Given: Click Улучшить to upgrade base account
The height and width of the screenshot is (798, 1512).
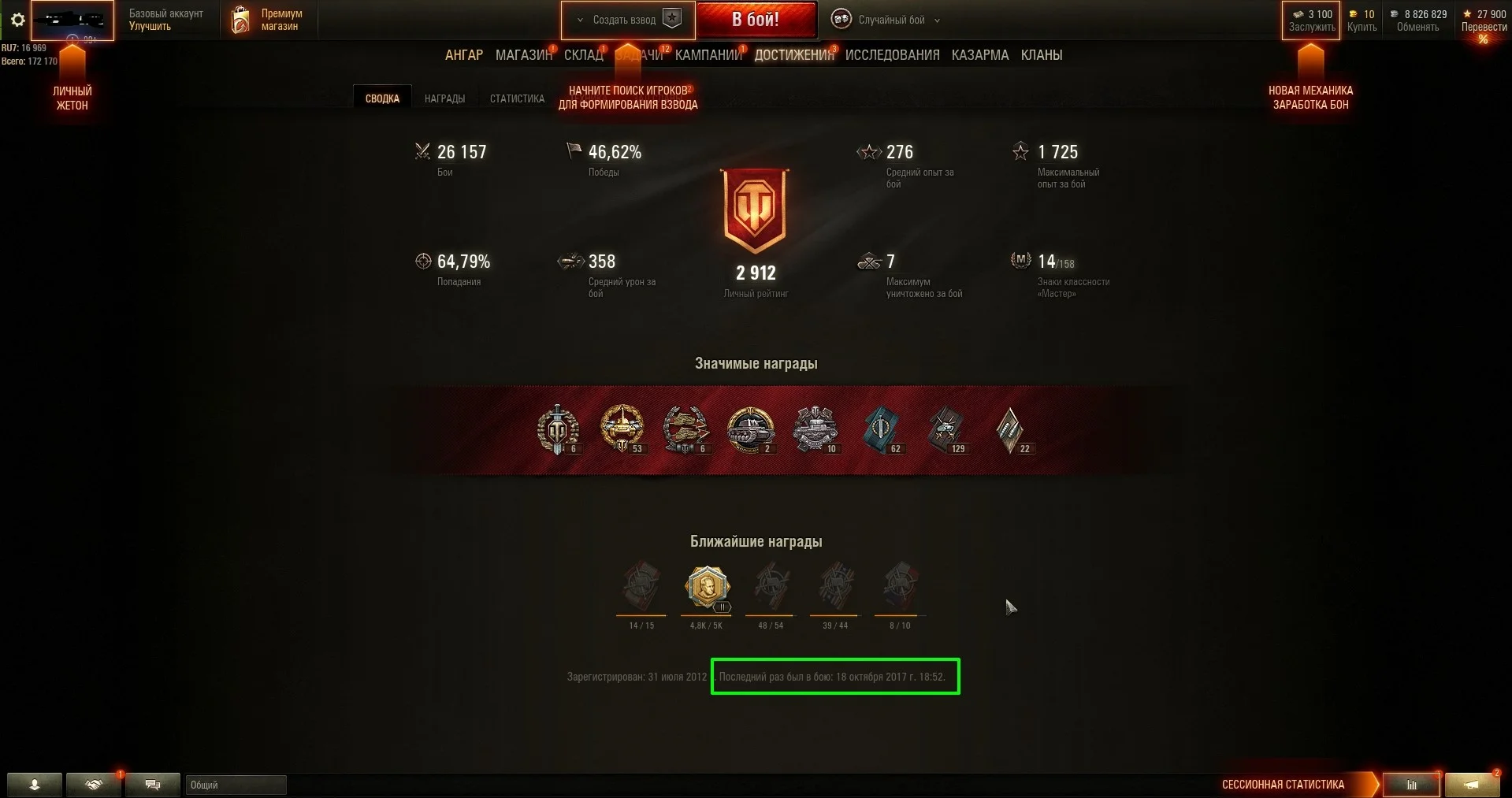Looking at the screenshot, I should point(150,27).
